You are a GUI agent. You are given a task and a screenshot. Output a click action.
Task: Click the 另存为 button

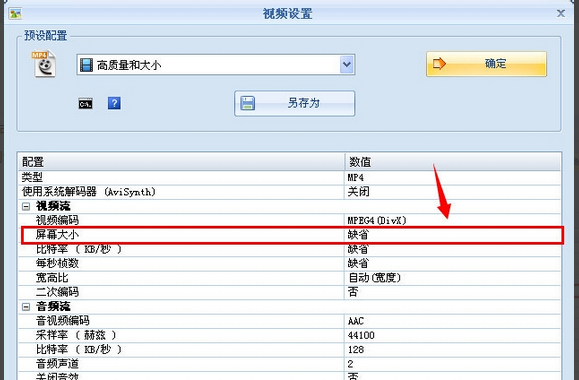295,103
